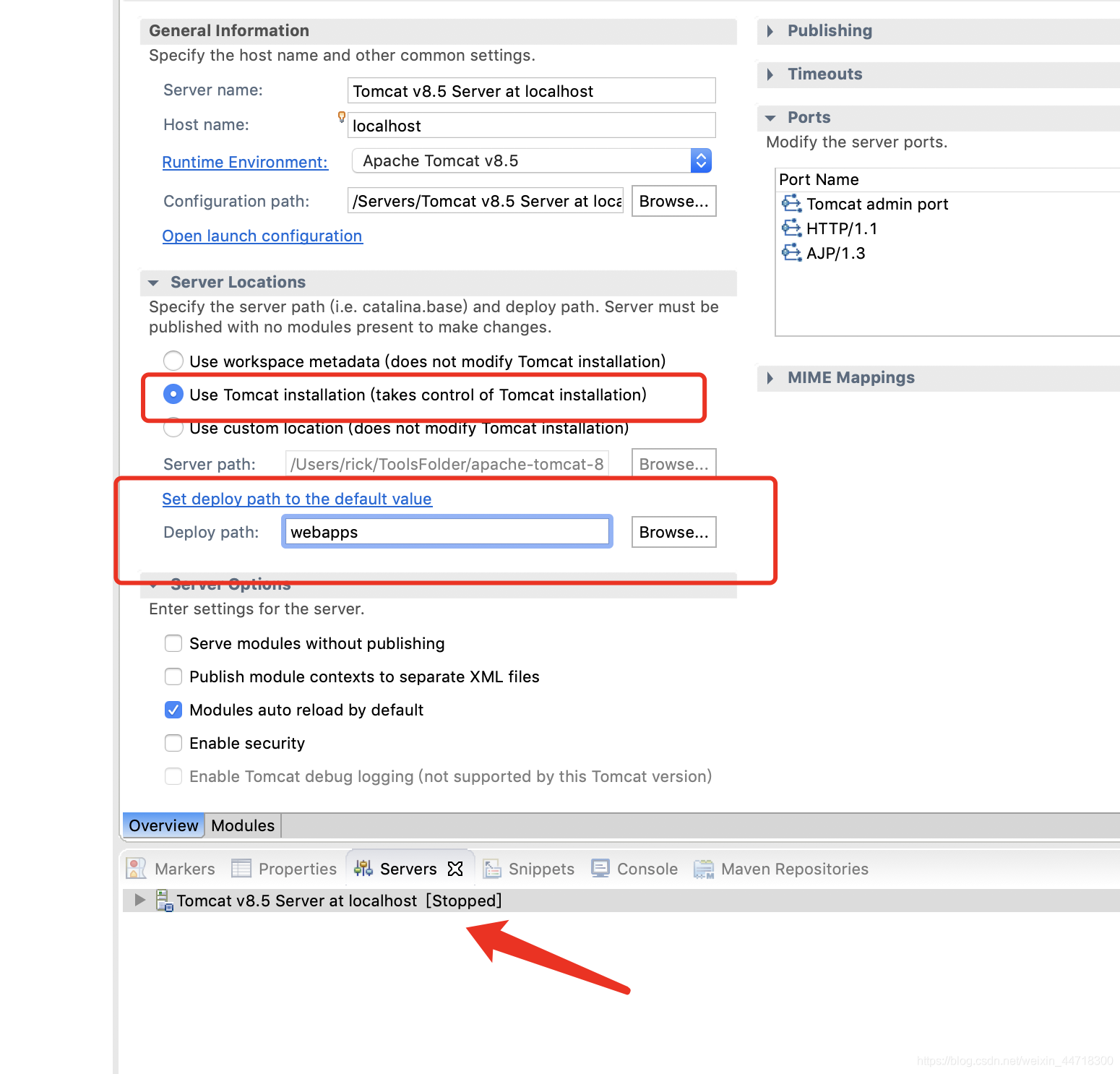Collapse the Server Locations section
This screenshot has width=1120, height=1074.
click(x=153, y=283)
